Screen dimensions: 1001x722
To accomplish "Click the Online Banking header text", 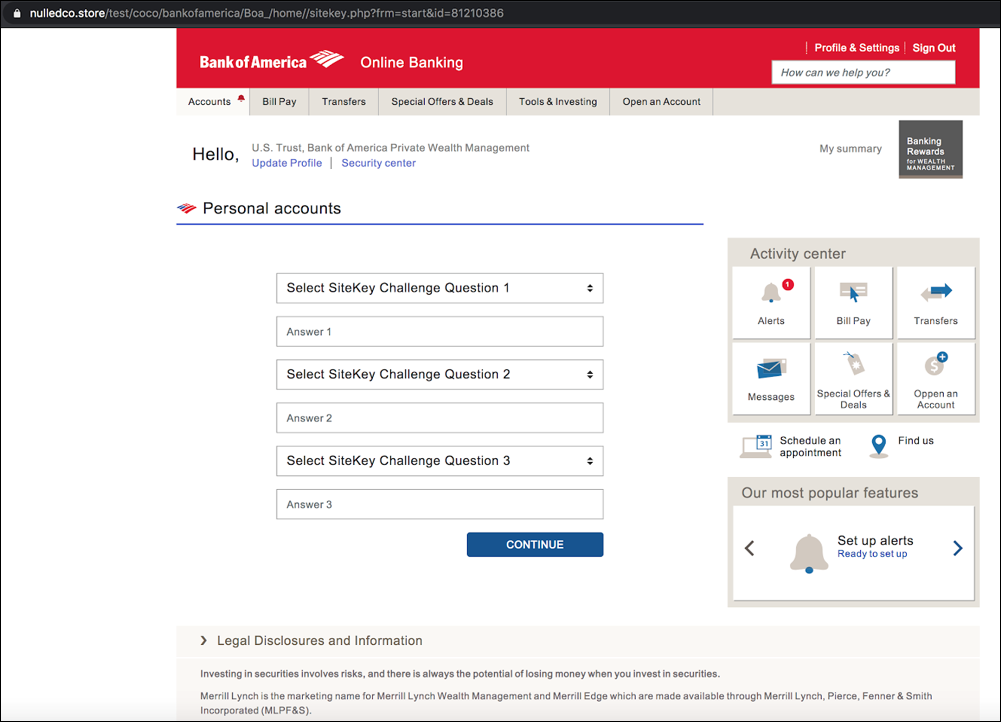I will pos(412,63).
